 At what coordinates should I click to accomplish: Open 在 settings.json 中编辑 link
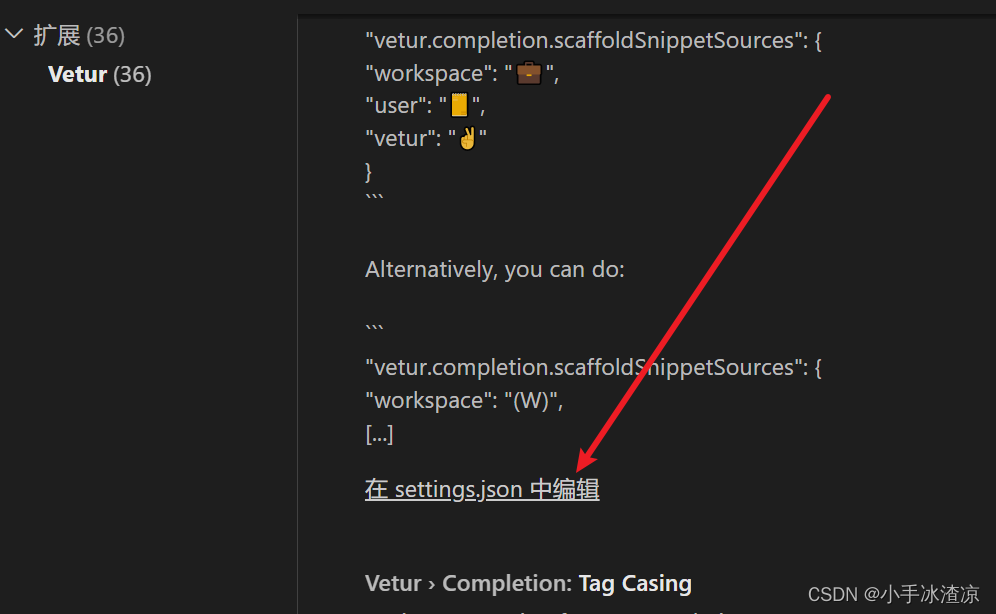pyautogui.click(x=482, y=489)
